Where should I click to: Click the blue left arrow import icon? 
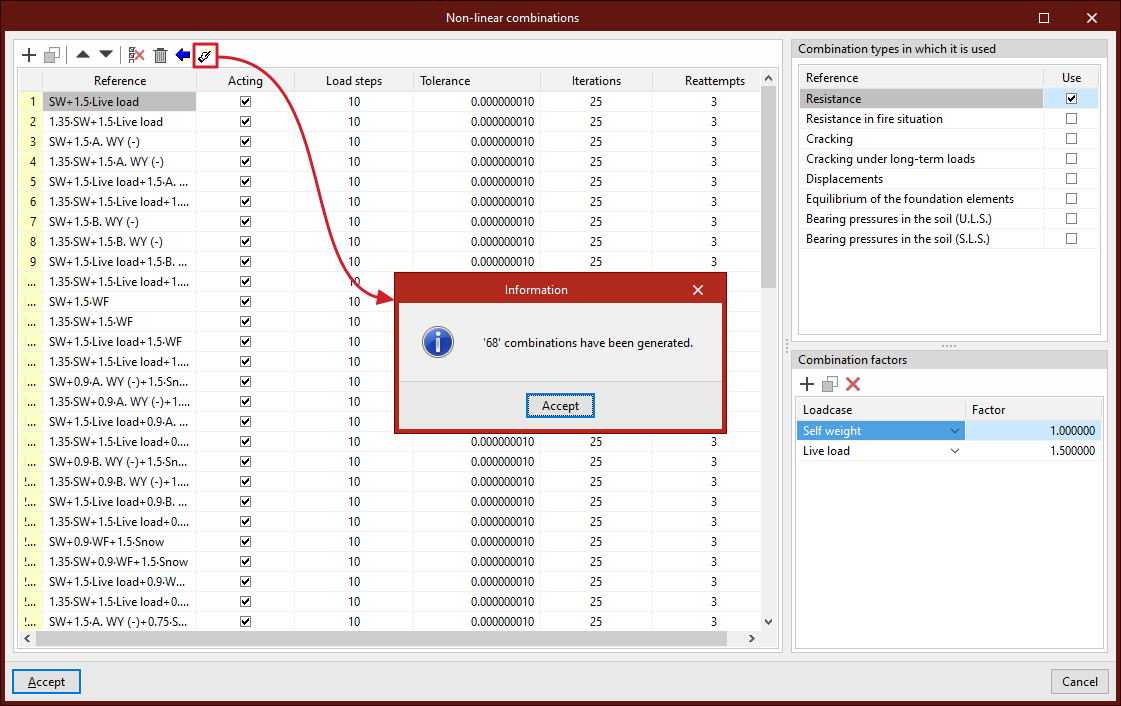point(183,54)
